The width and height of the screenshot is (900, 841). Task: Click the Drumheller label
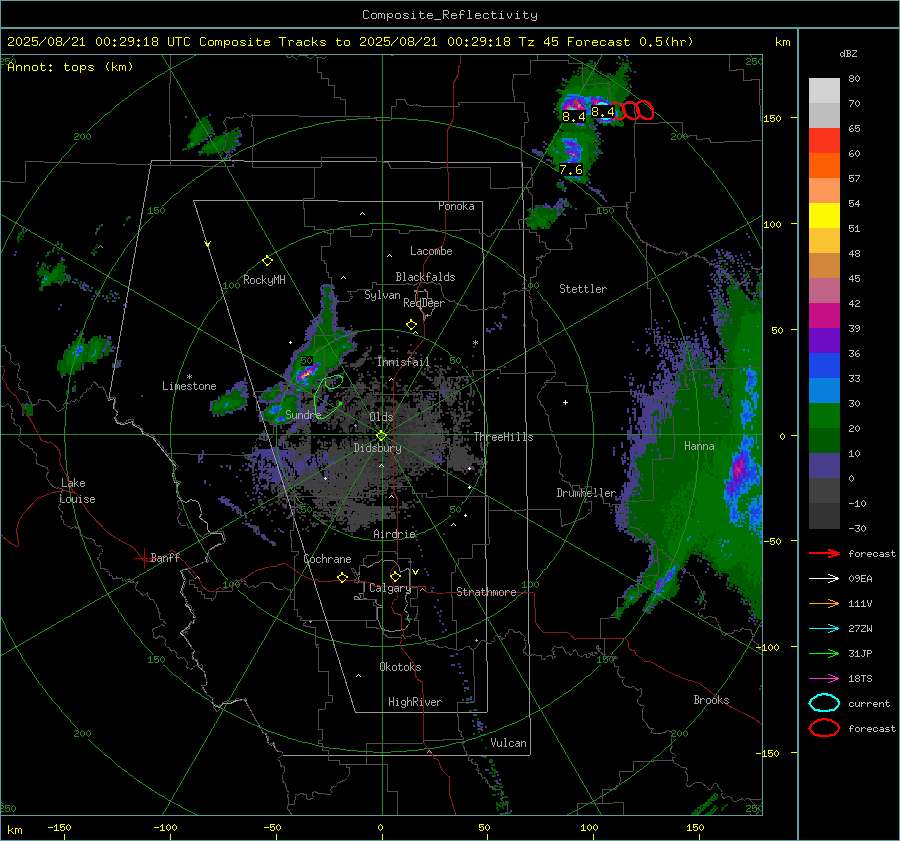pos(586,493)
